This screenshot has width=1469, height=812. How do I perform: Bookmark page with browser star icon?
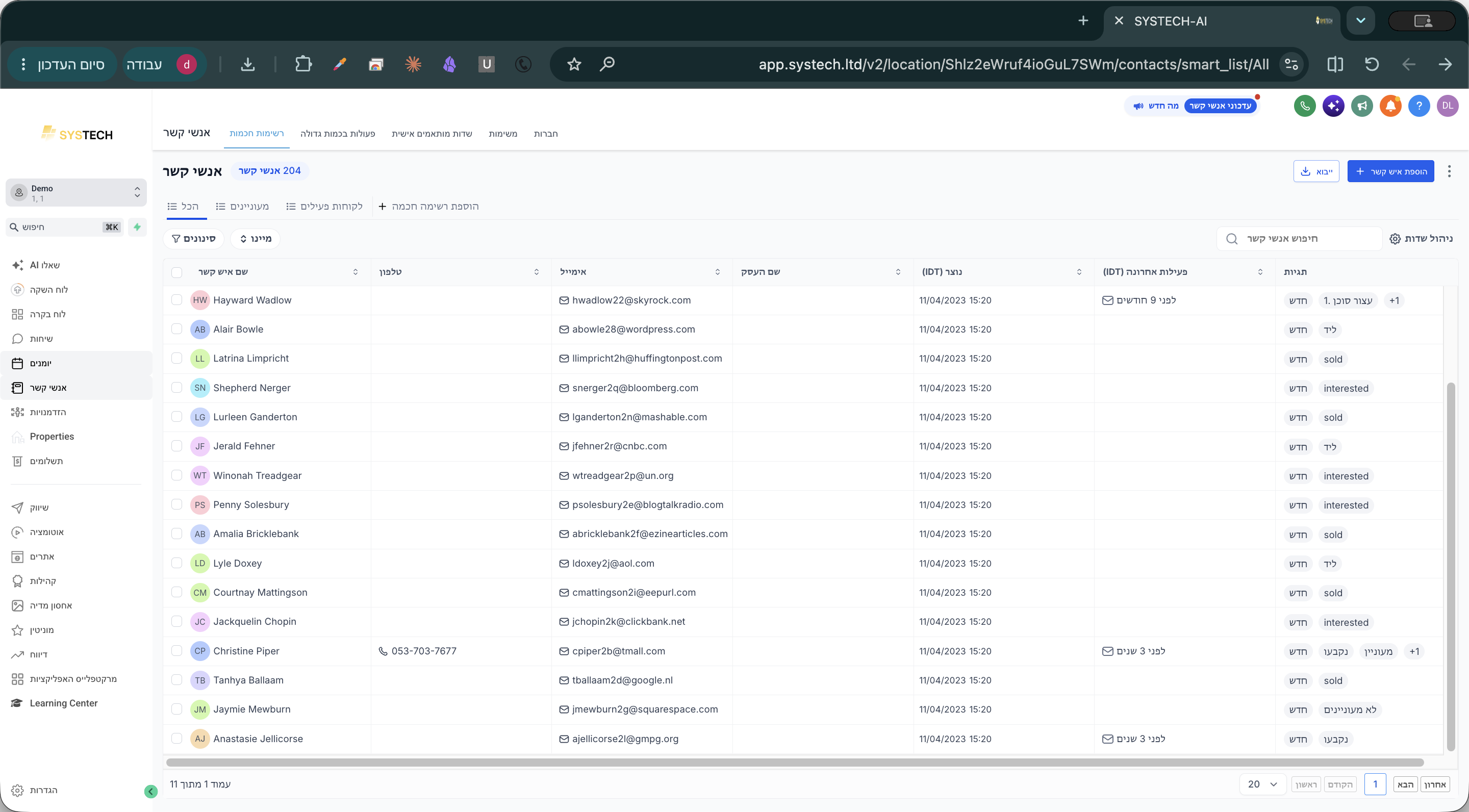click(x=574, y=64)
